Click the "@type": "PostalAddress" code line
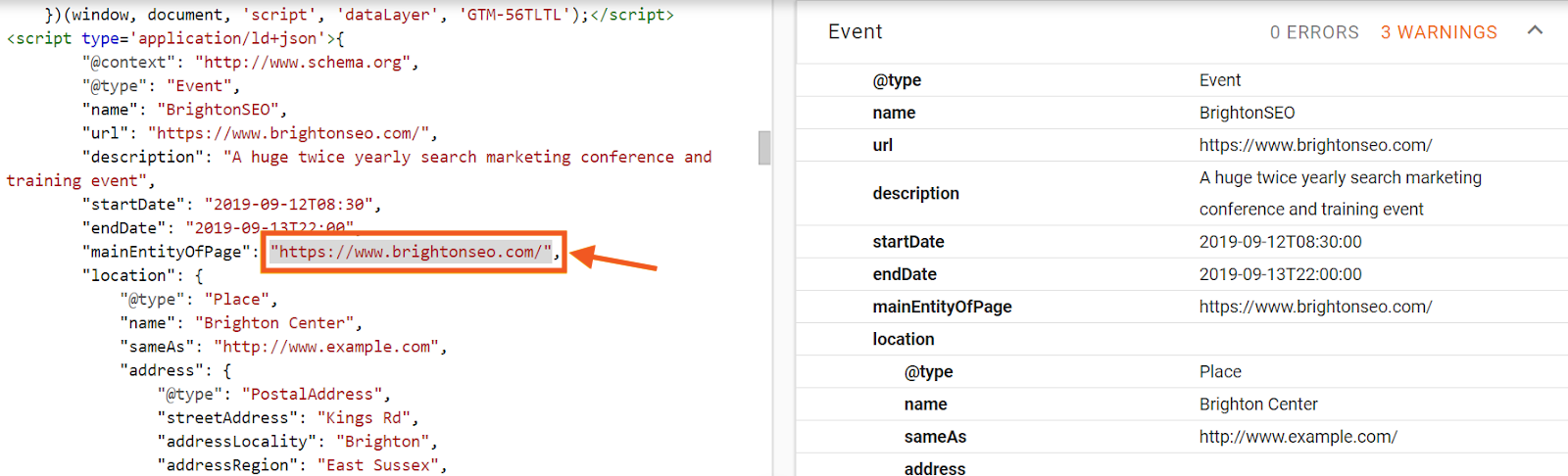The height and width of the screenshot is (476, 1568). tap(273, 394)
